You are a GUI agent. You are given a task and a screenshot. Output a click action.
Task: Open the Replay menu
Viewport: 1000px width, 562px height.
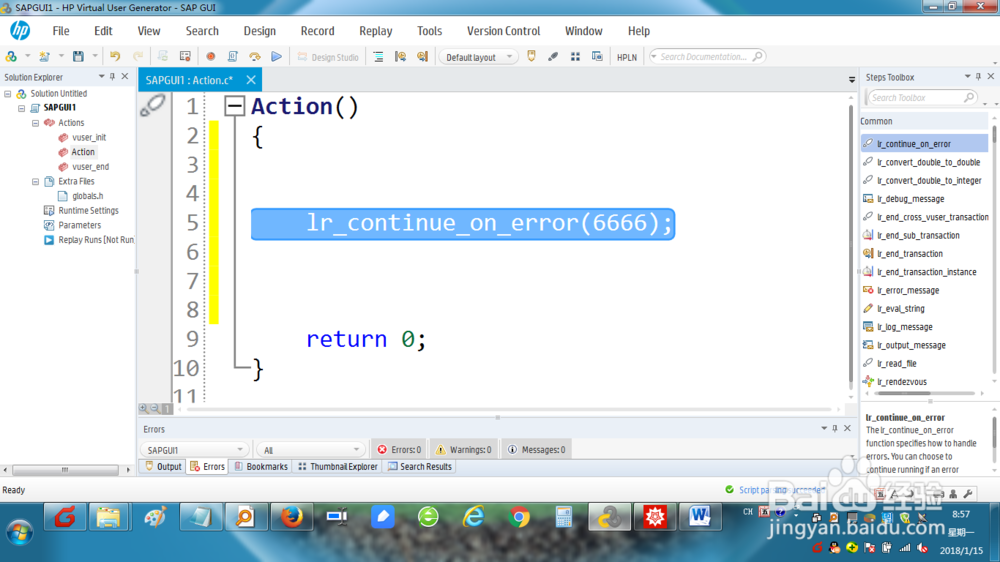[376, 31]
